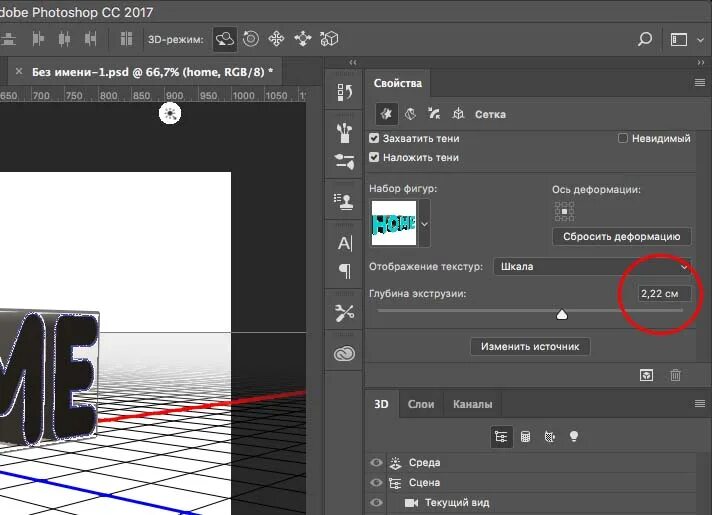Open the Properties panel flyout menu
This screenshot has height=515, width=712.
[x=700, y=83]
